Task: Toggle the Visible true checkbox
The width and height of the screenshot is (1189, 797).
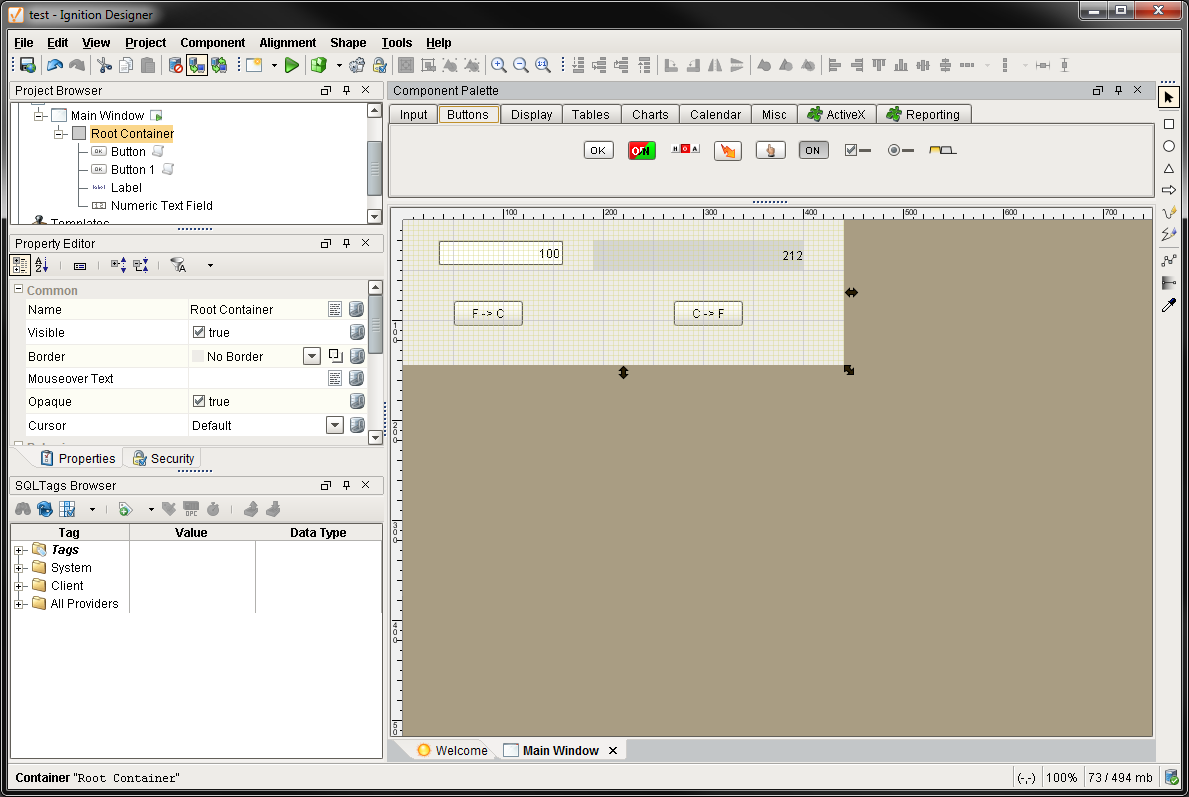Action: 199,332
